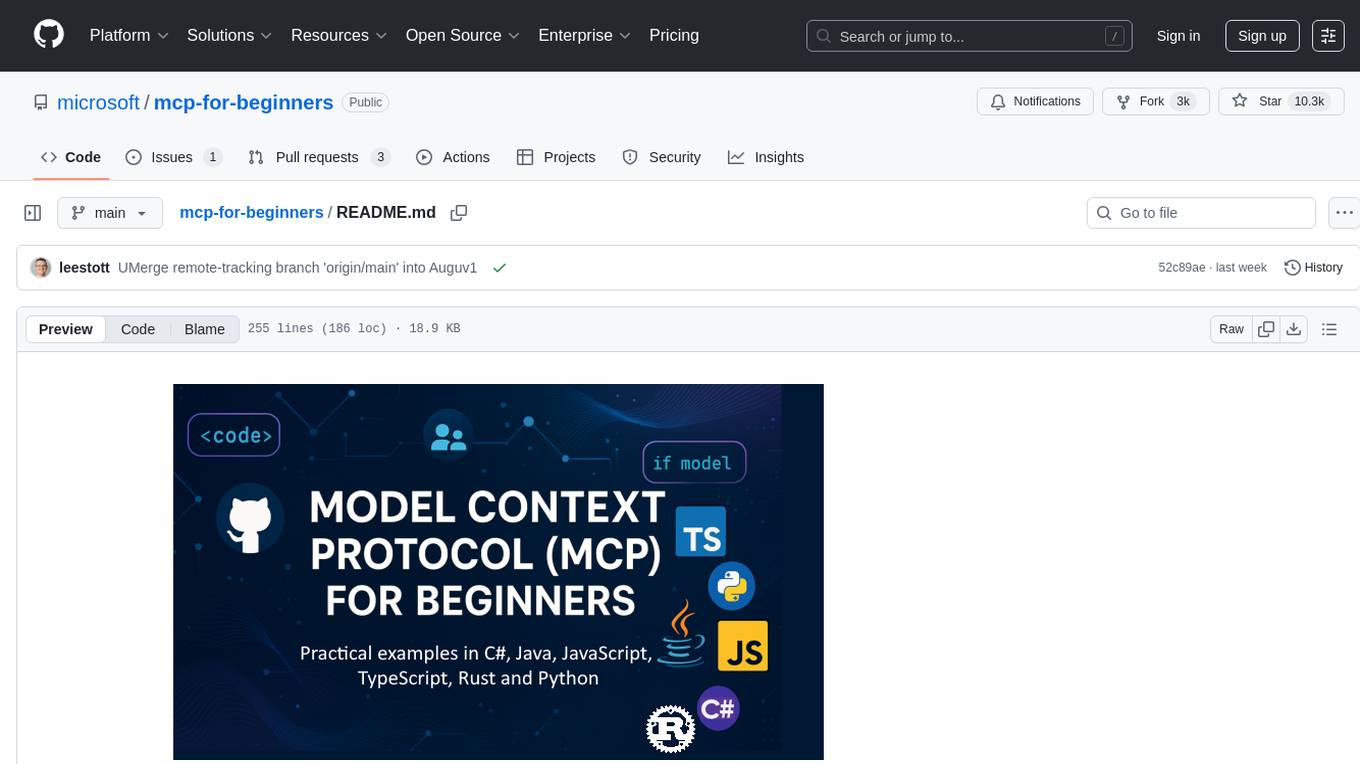Copy raw file contents
Image resolution: width=1360 pixels, height=764 pixels.
click(x=1267, y=329)
